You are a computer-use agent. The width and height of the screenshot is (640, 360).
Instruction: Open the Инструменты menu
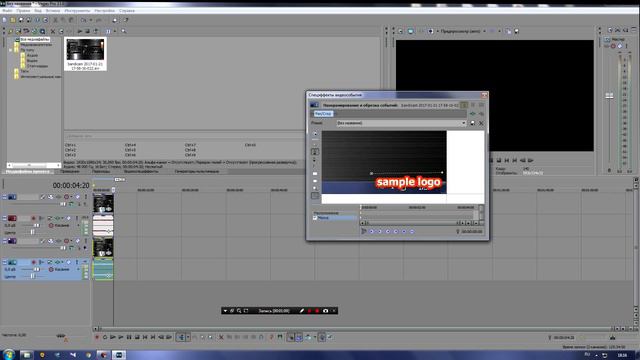coord(77,11)
